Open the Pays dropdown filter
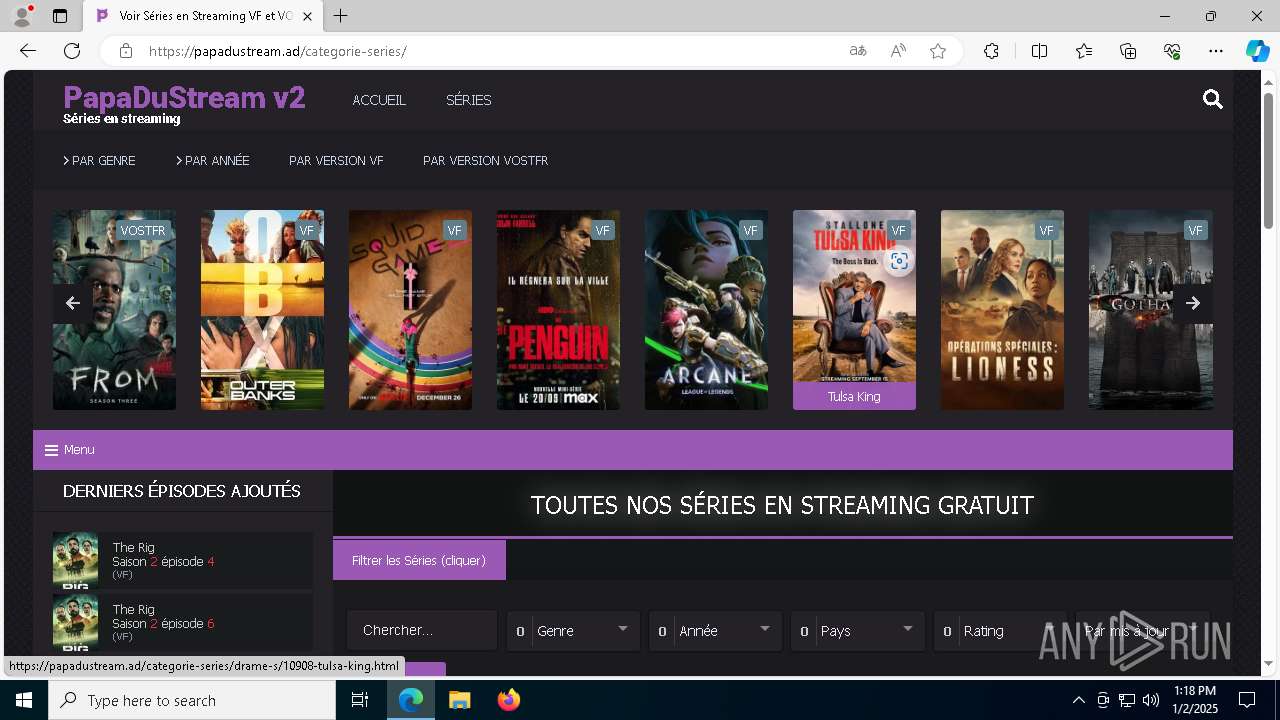Screen dimensions: 1280x720 857,631
